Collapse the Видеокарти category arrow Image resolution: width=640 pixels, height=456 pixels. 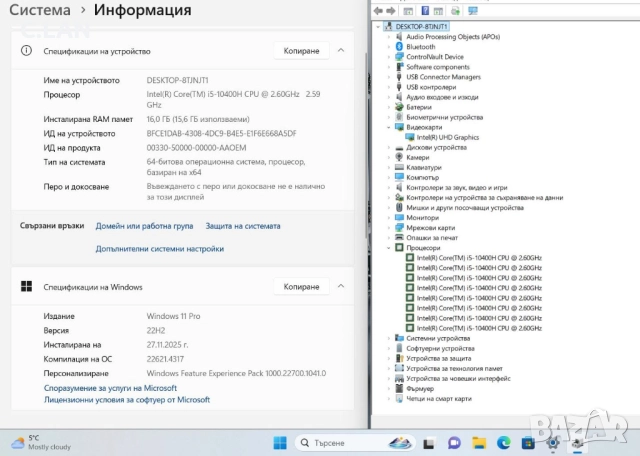click(389, 127)
